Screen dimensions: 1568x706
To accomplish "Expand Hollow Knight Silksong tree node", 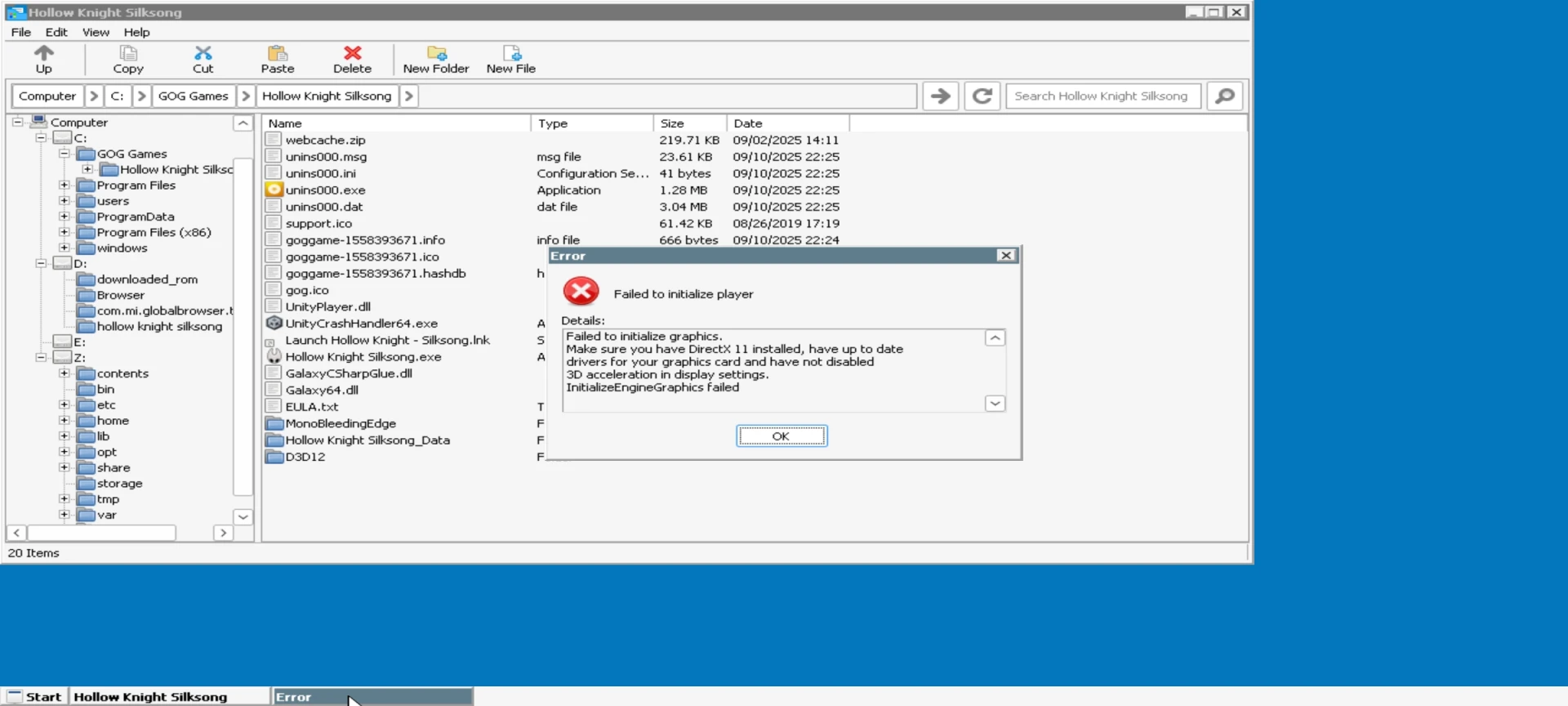I will point(87,169).
